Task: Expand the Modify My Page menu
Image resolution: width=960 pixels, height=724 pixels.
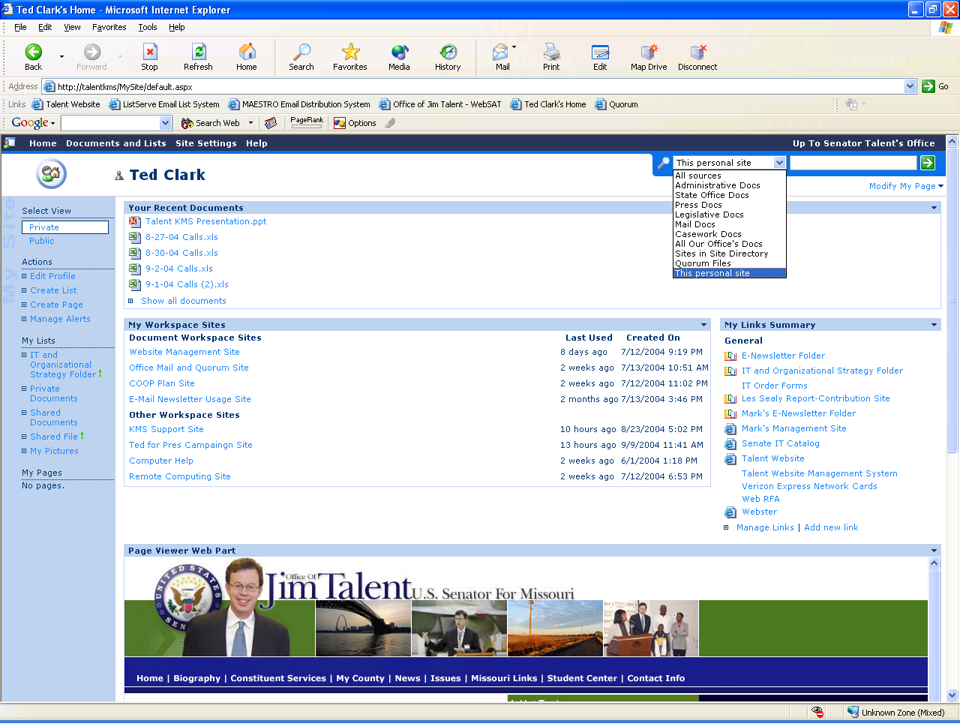Action: point(906,186)
